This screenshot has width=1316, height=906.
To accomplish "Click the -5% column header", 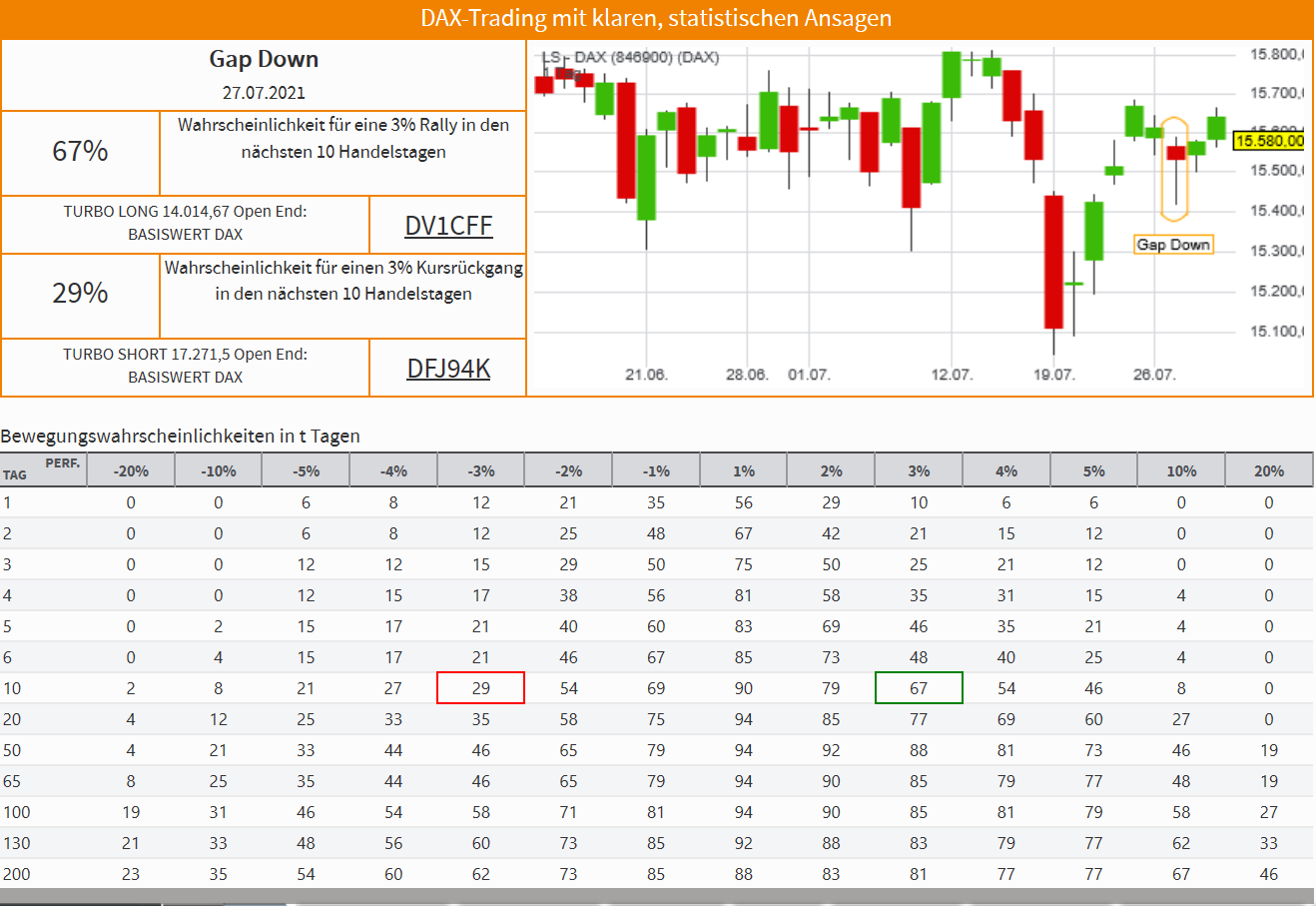I will pos(306,470).
